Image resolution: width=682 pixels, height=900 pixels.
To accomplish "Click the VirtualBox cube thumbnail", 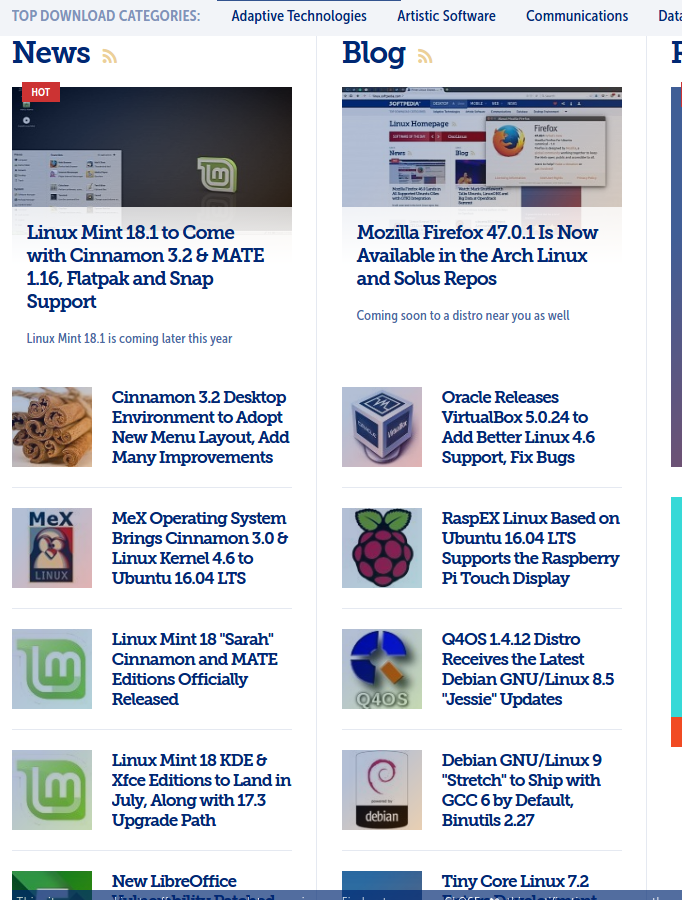I will (382, 427).
